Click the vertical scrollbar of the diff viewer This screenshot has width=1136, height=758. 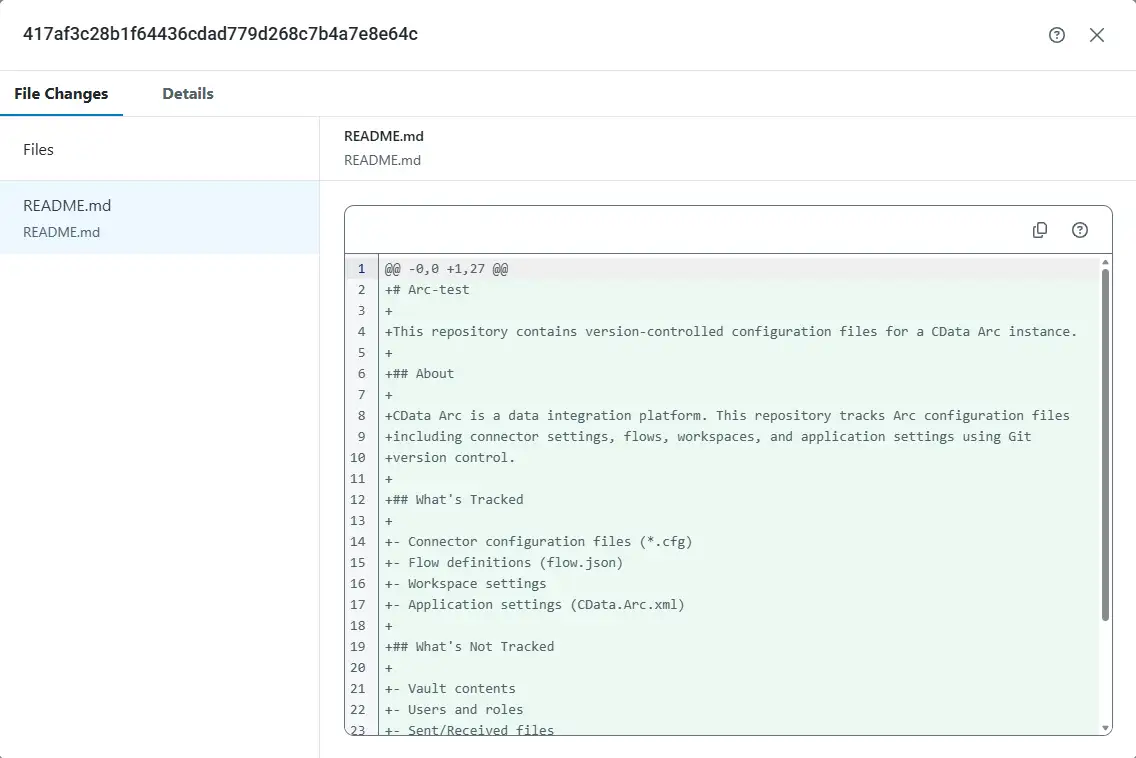tap(1105, 444)
